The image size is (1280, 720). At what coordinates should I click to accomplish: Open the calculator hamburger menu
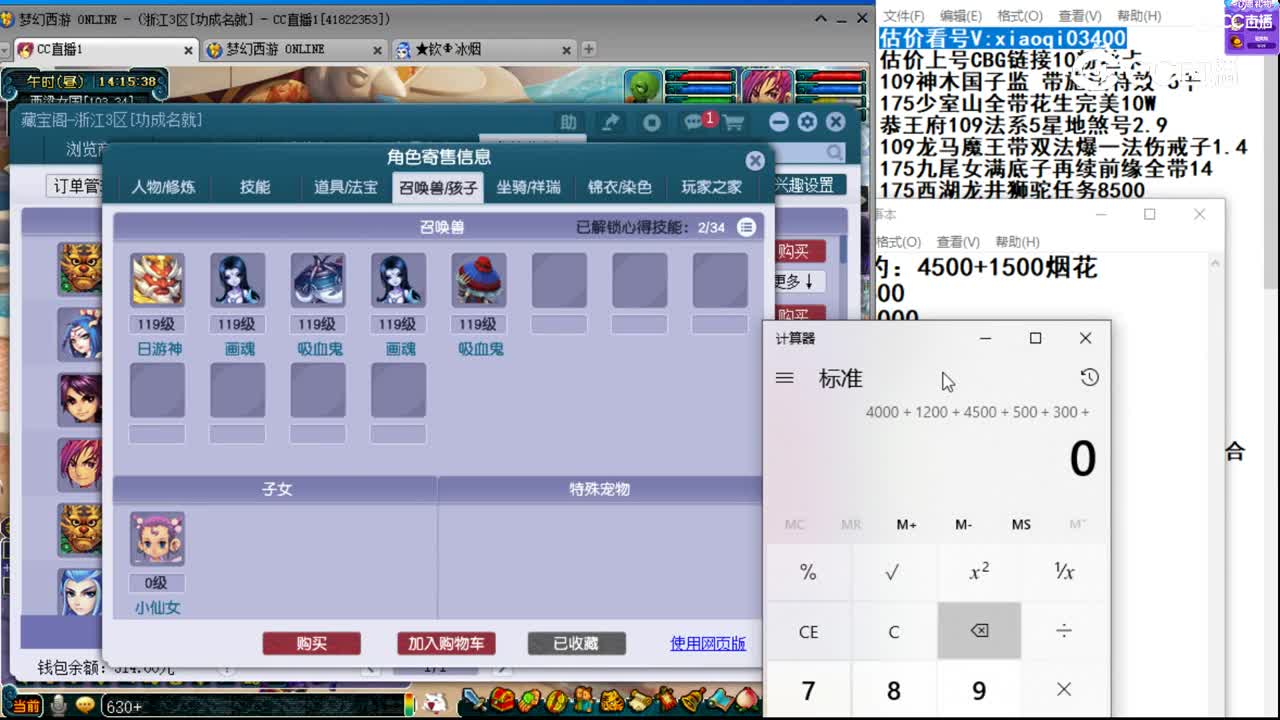click(785, 378)
